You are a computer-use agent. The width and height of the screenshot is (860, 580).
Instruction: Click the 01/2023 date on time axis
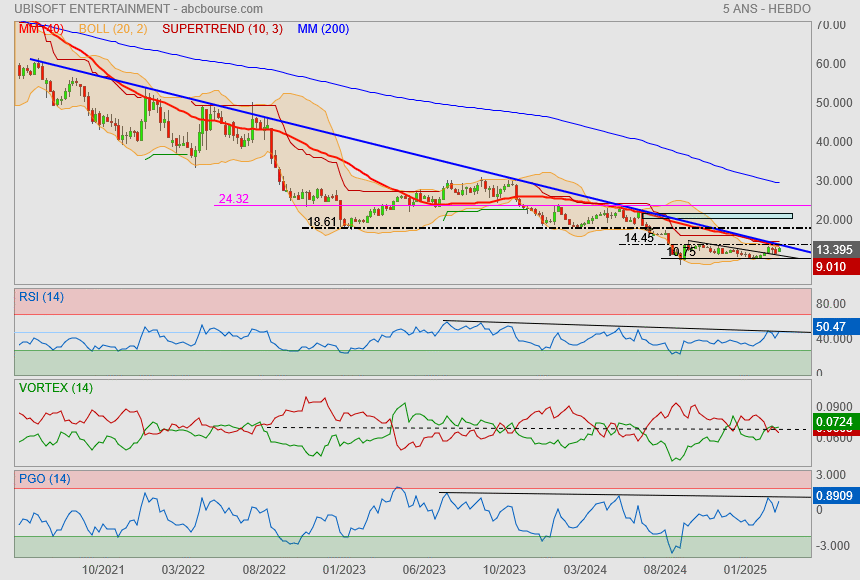[x=345, y=569]
